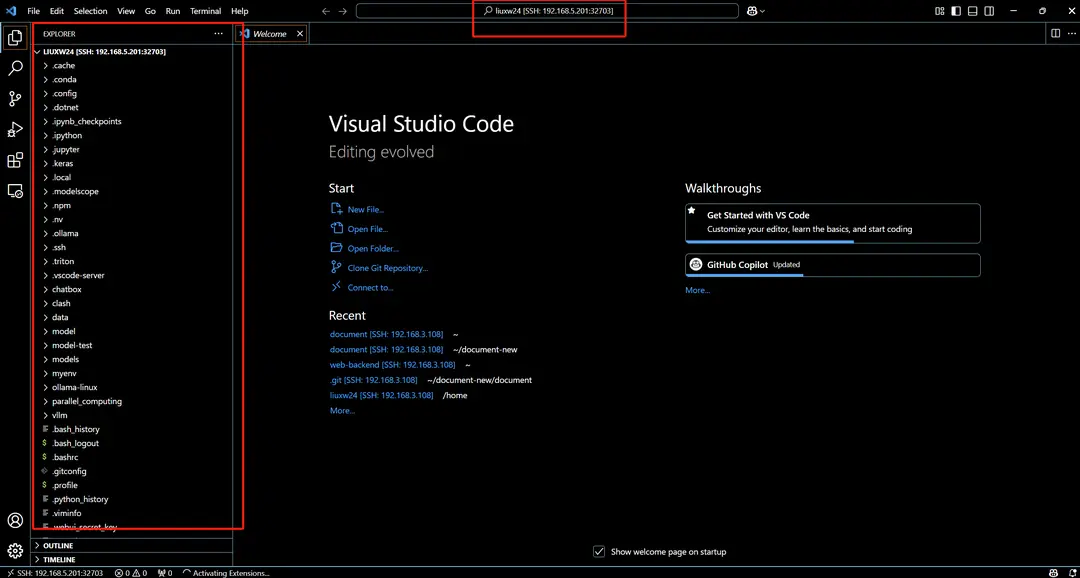Toggle the Primary Side Bar layout icon
1080x578 pixels.
tap(956, 11)
